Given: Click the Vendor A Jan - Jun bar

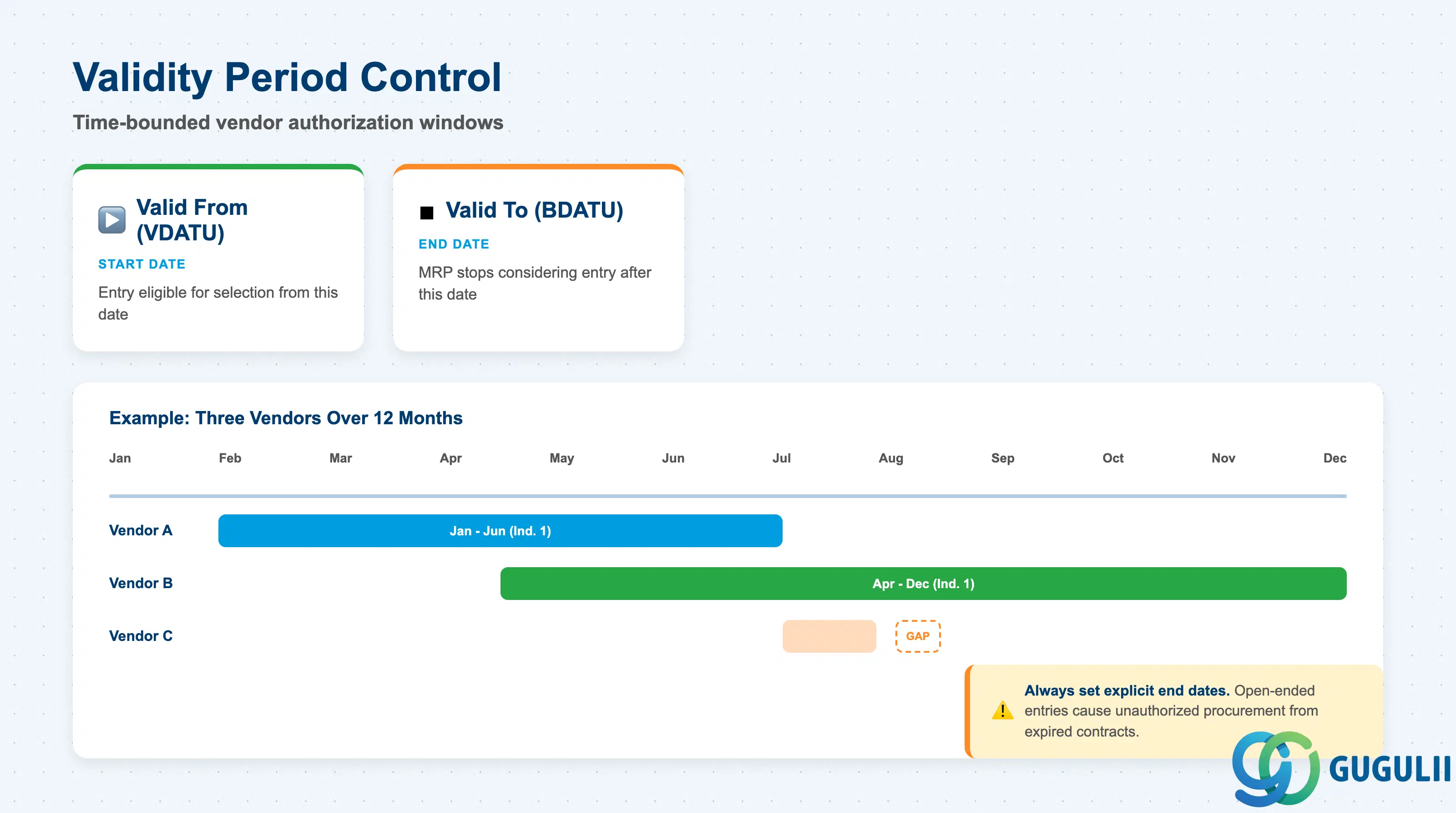Looking at the screenshot, I should coord(500,530).
